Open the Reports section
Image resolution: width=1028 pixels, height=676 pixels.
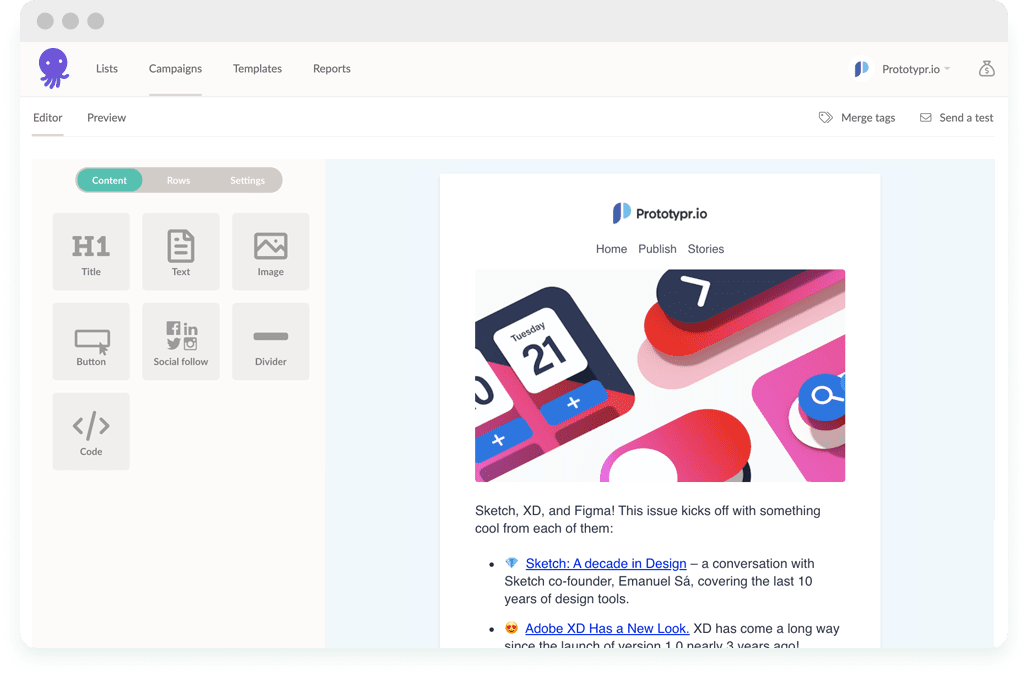tap(331, 68)
